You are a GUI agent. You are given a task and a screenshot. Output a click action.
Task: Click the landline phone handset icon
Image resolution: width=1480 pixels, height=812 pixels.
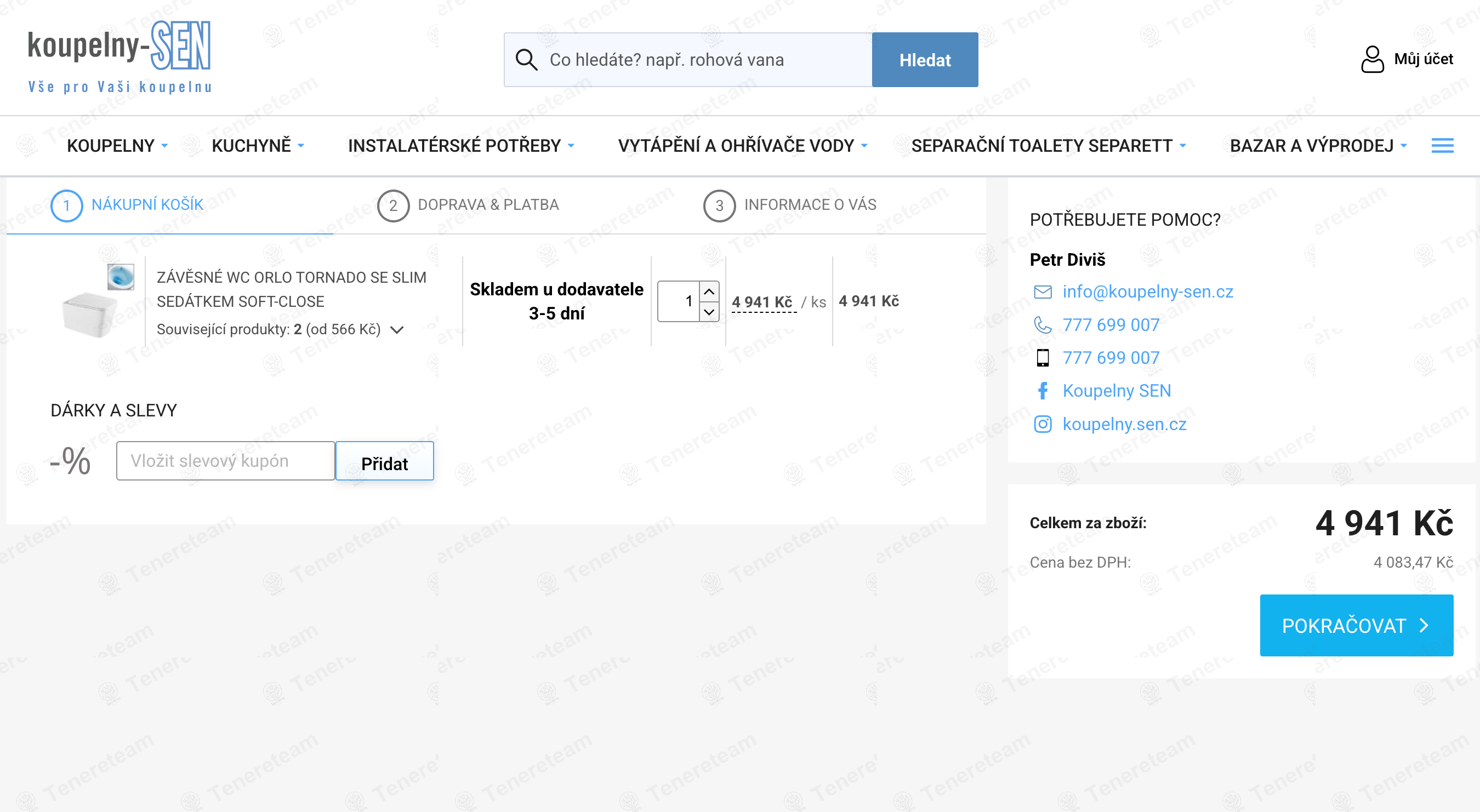tap(1042, 324)
